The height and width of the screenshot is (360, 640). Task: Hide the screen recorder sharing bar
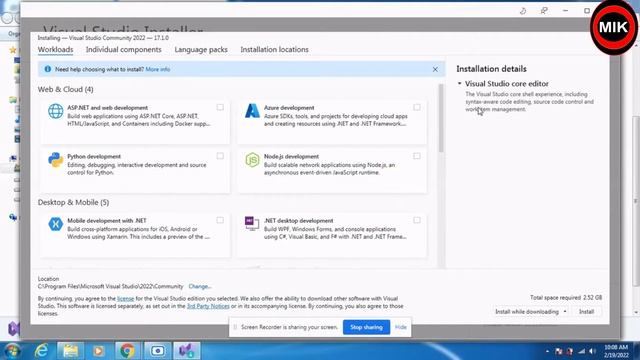[400, 327]
